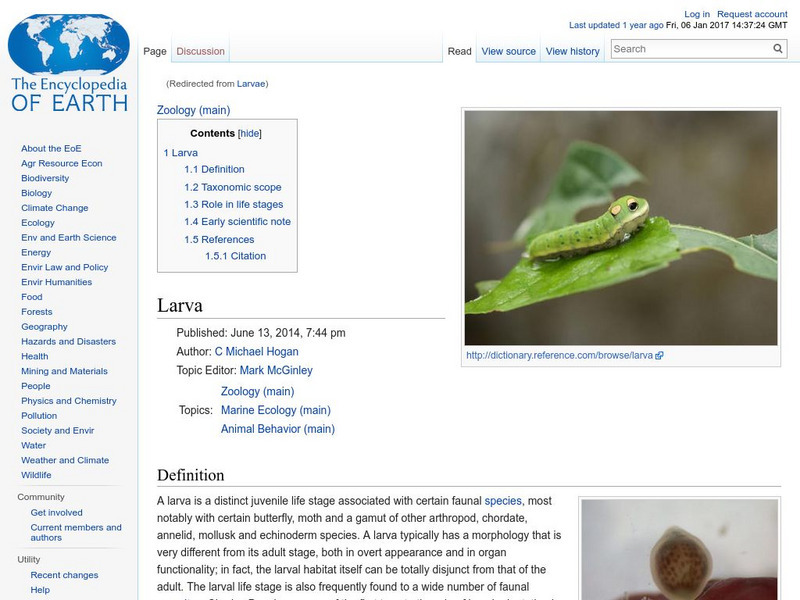Jump to '1.2 Taxonomic scope' section
The image size is (800, 600).
(233, 187)
